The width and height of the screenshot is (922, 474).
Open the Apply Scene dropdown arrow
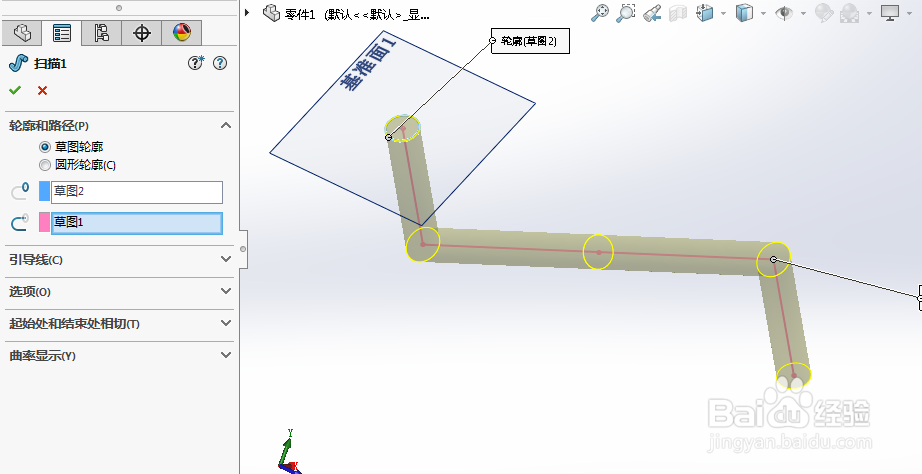869,14
